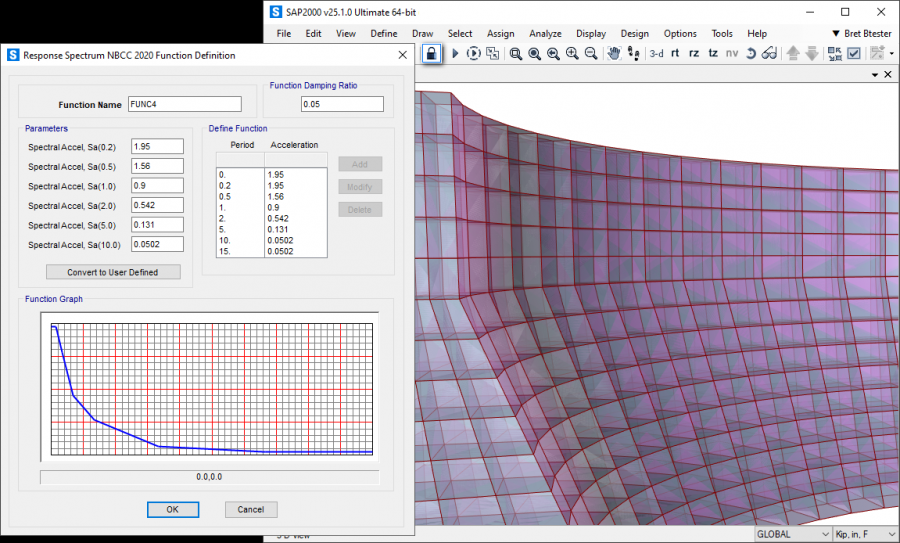This screenshot has height=543, width=900.
Task: Move up in list with up arrow
Action: click(793, 53)
